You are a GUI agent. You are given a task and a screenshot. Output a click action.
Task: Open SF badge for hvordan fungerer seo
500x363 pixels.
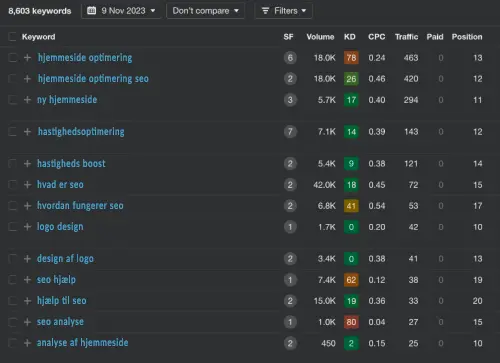point(290,206)
